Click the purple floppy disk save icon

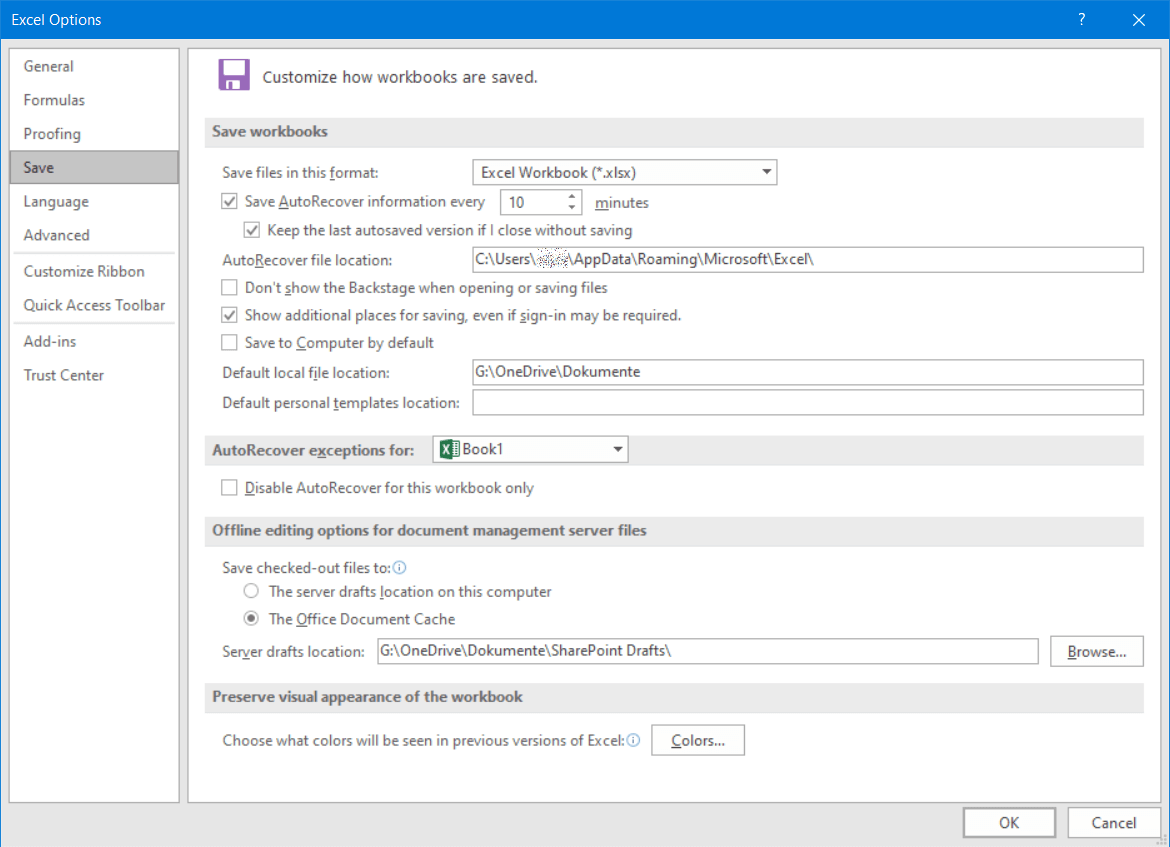(234, 75)
